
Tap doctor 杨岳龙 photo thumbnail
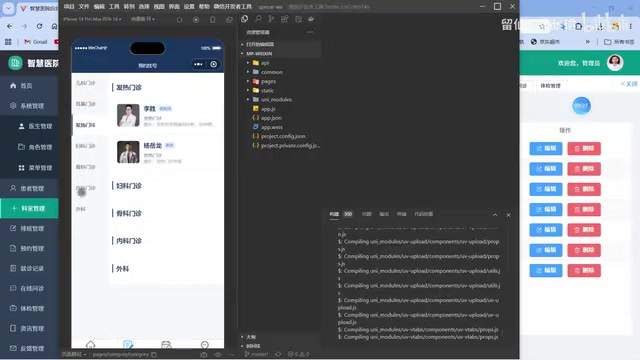tap(128, 152)
